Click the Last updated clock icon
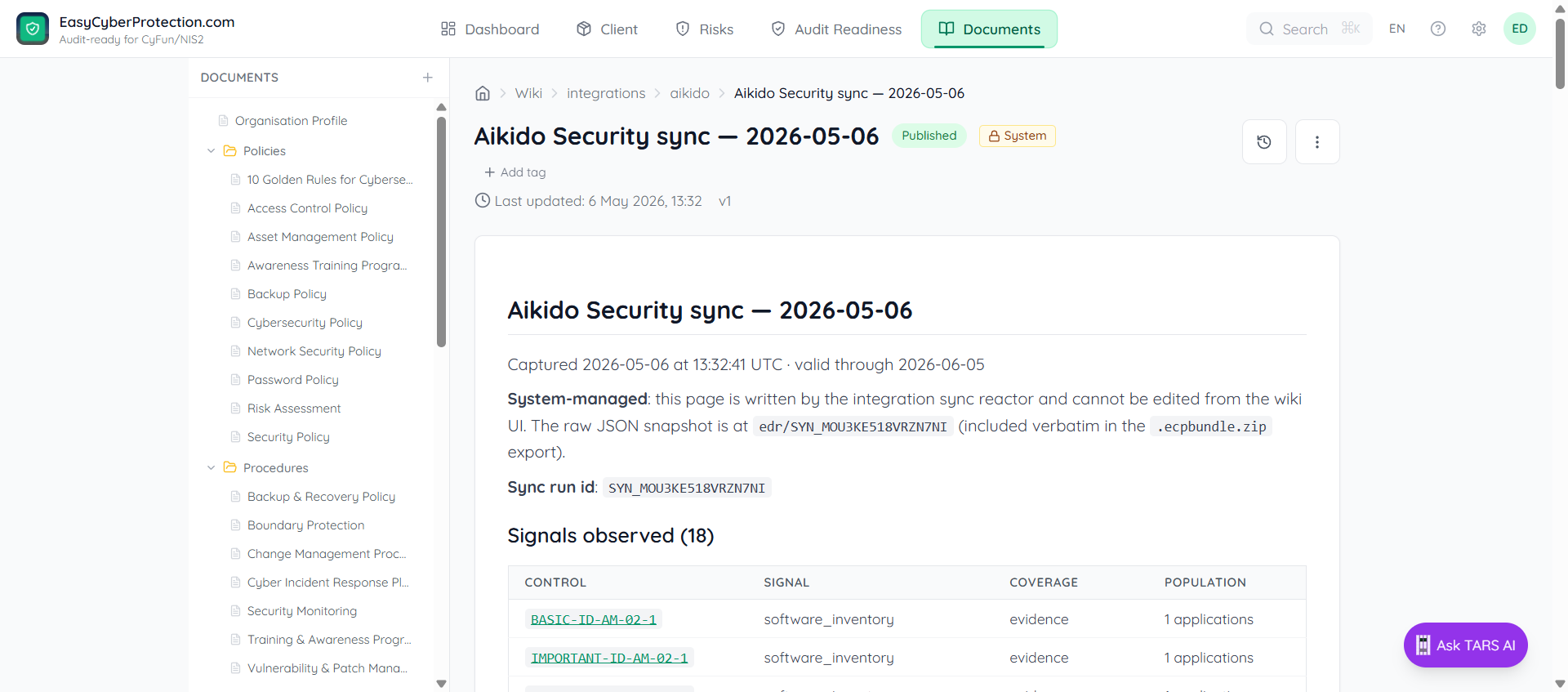The width and height of the screenshot is (1568, 692). [483, 200]
